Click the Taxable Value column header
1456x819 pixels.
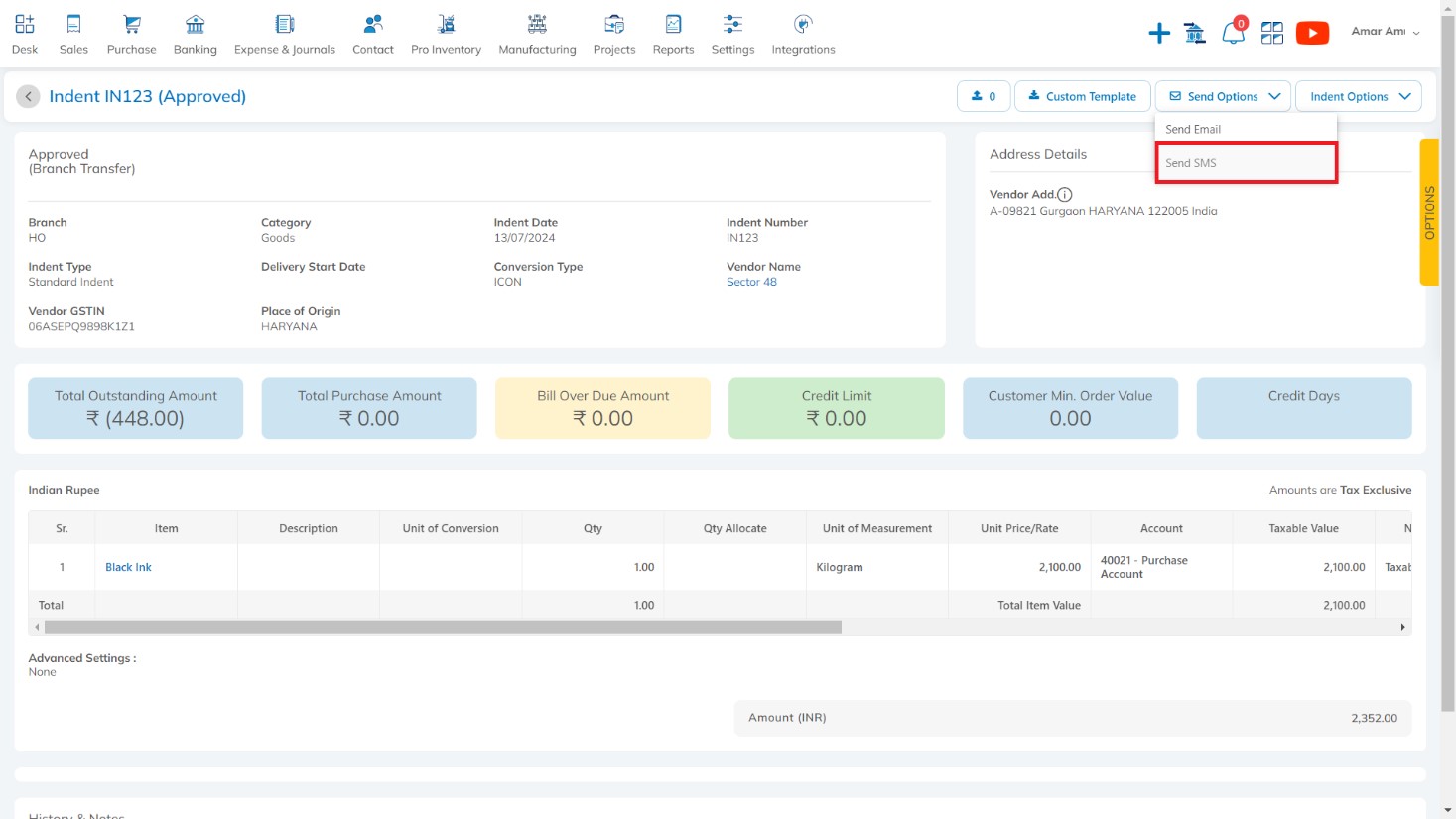[1303, 528]
